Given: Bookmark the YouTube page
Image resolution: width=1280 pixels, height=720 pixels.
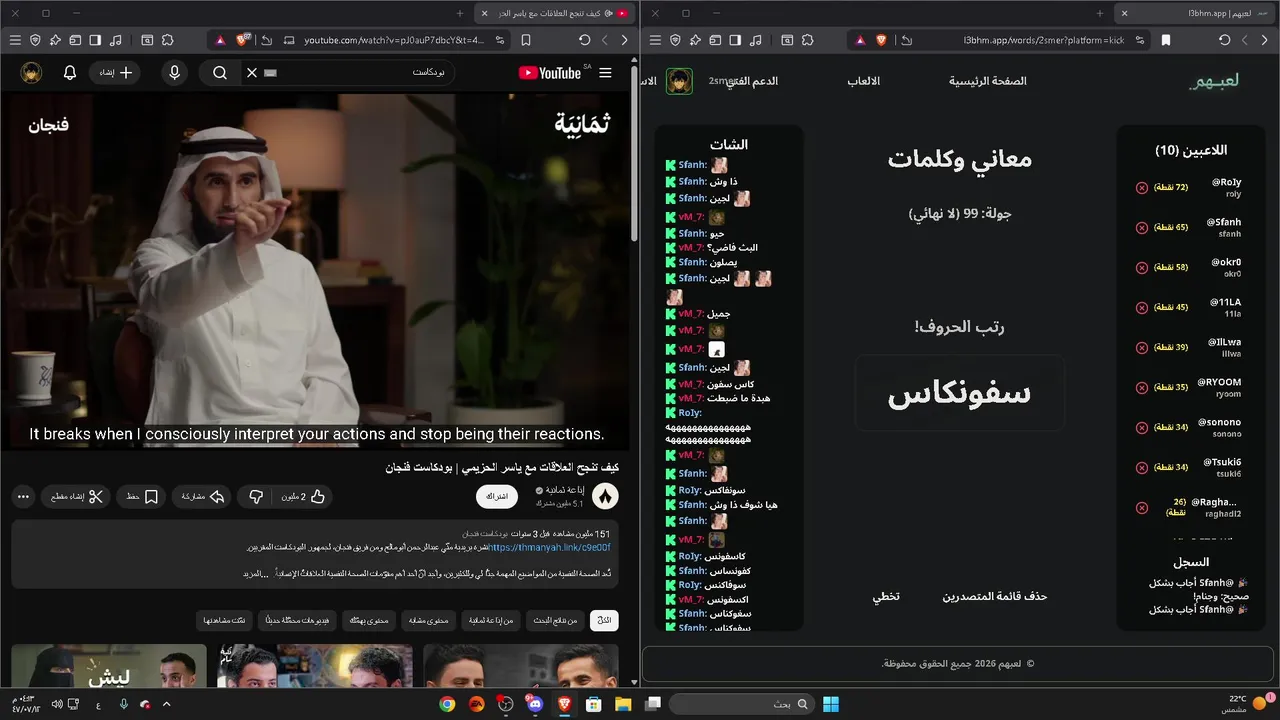Looking at the screenshot, I should click(x=526, y=40).
